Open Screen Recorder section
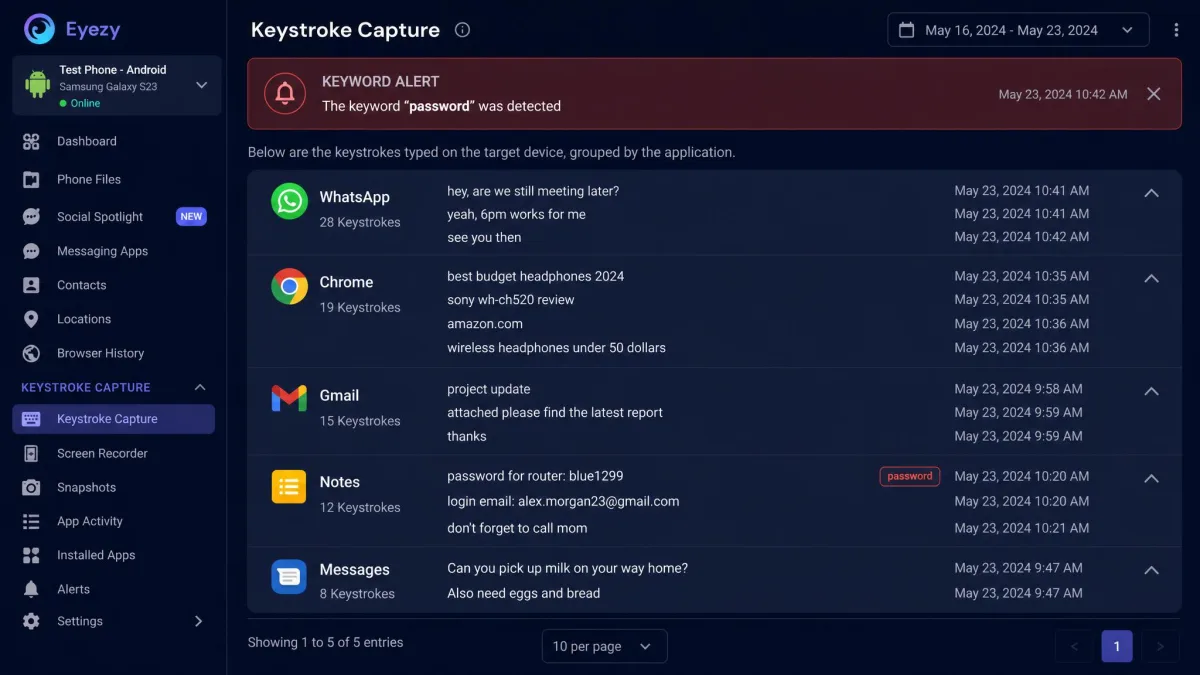The image size is (1200, 675). (102, 453)
